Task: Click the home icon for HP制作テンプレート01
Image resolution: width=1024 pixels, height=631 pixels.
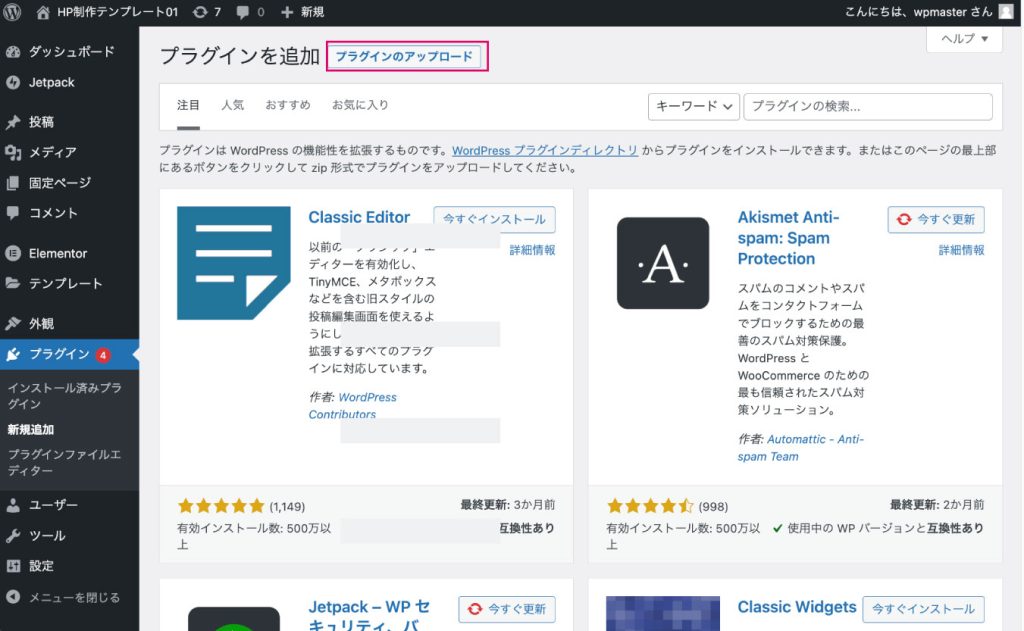Action: (42, 12)
